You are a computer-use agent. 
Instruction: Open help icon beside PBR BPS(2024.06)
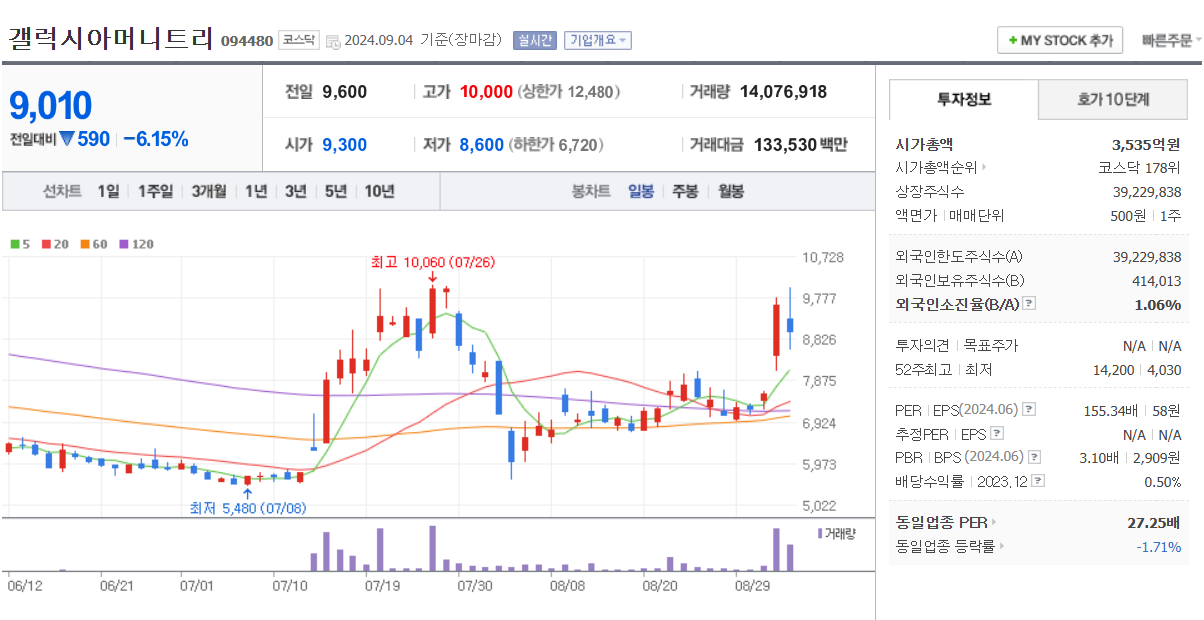point(1034,457)
